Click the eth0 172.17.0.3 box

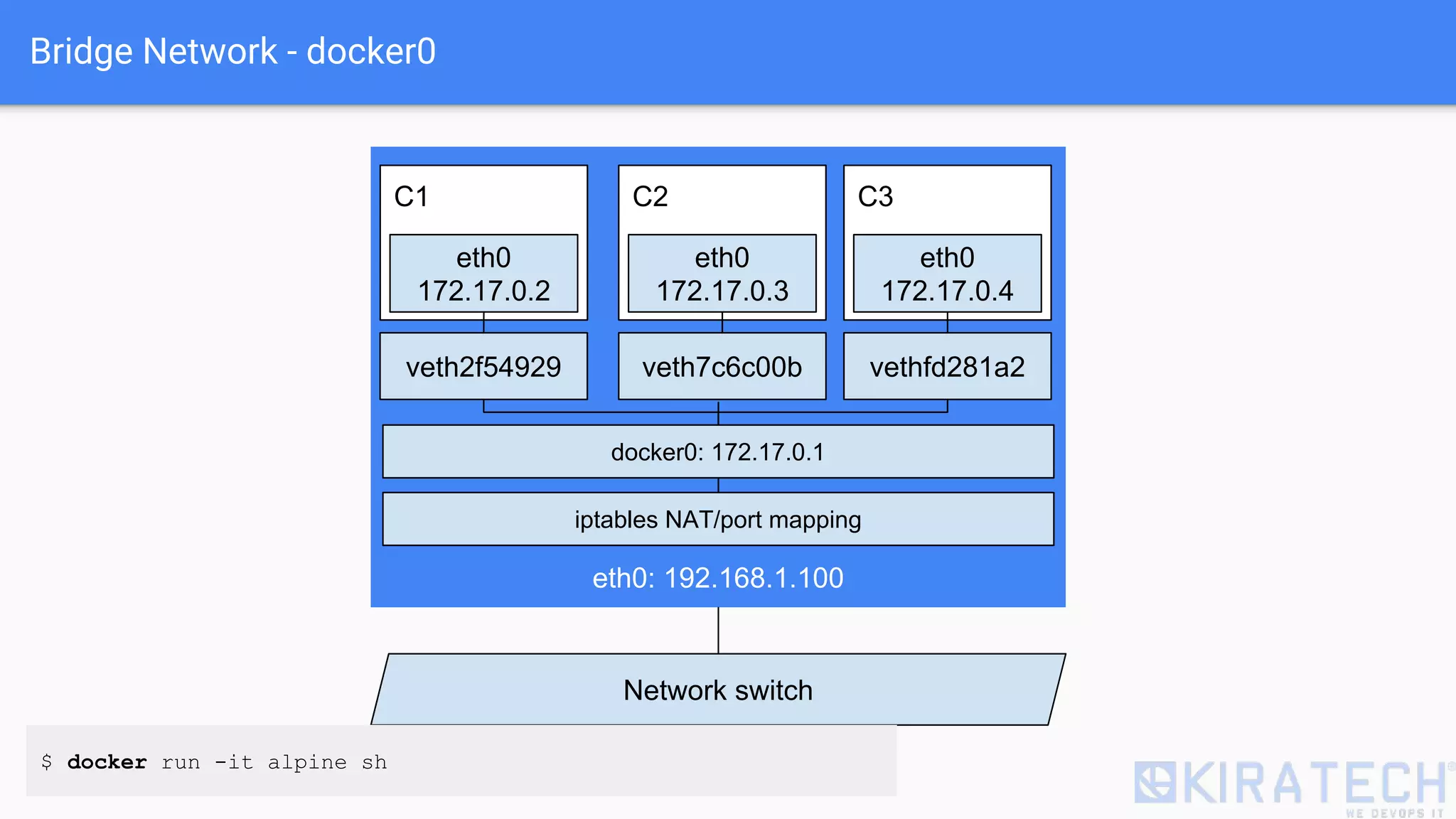coord(722,274)
